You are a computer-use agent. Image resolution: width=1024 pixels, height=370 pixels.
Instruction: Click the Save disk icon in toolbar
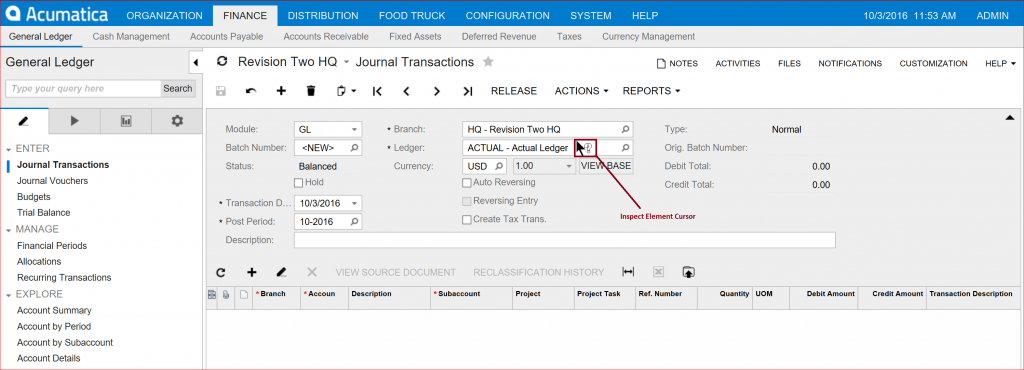point(221,91)
